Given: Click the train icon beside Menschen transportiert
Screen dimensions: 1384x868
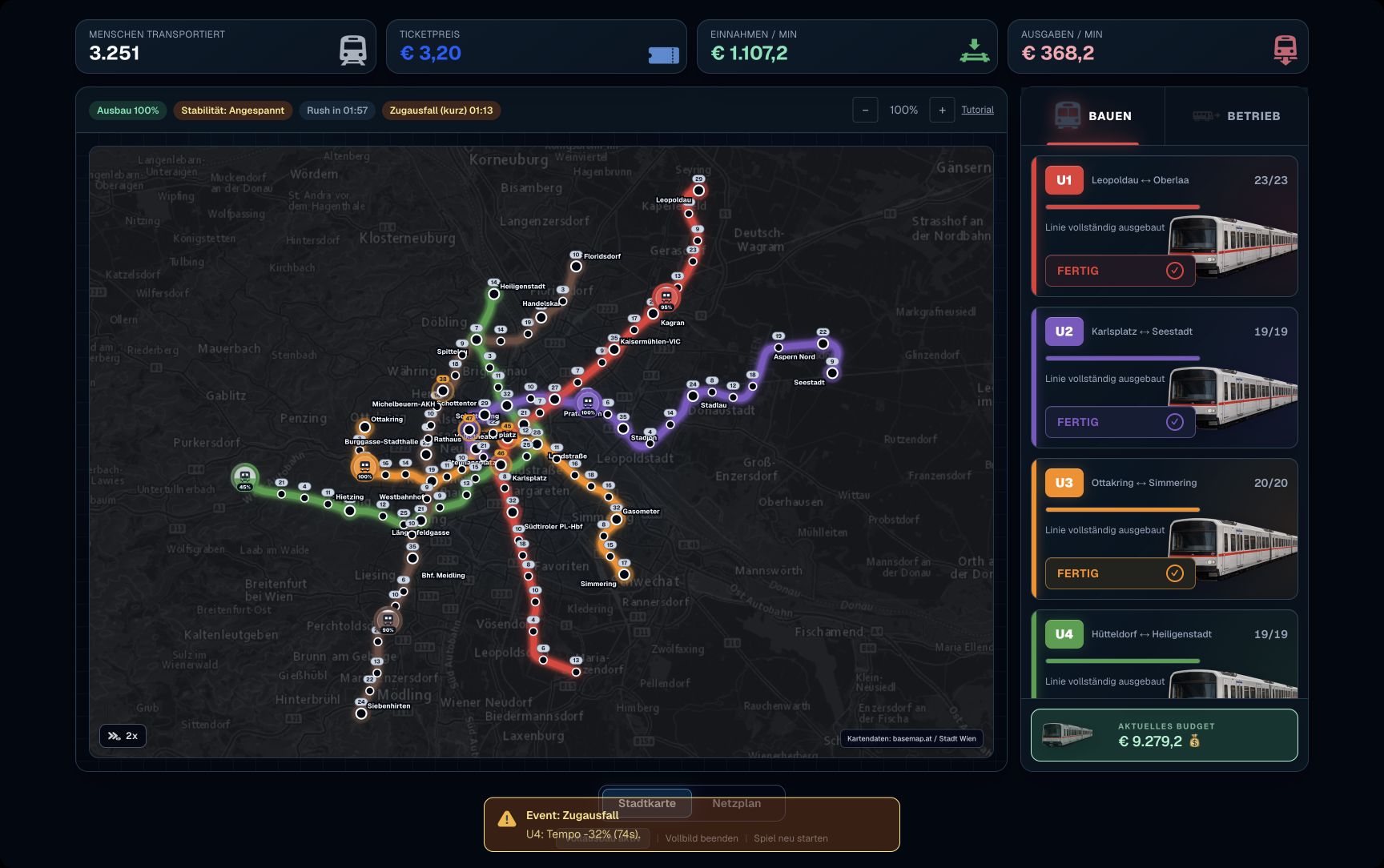Looking at the screenshot, I should (x=353, y=50).
